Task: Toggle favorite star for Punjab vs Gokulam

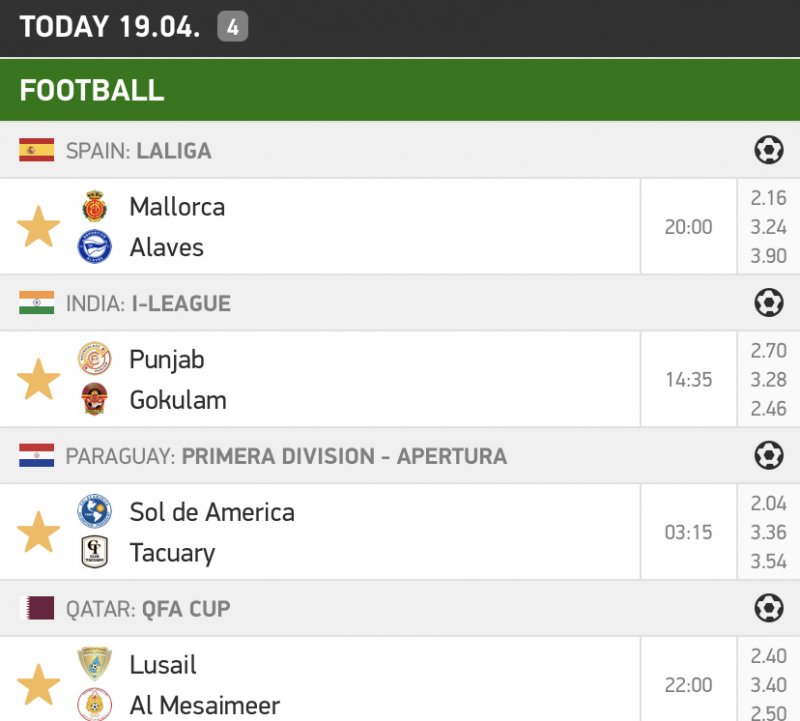Action: [39, 379]
